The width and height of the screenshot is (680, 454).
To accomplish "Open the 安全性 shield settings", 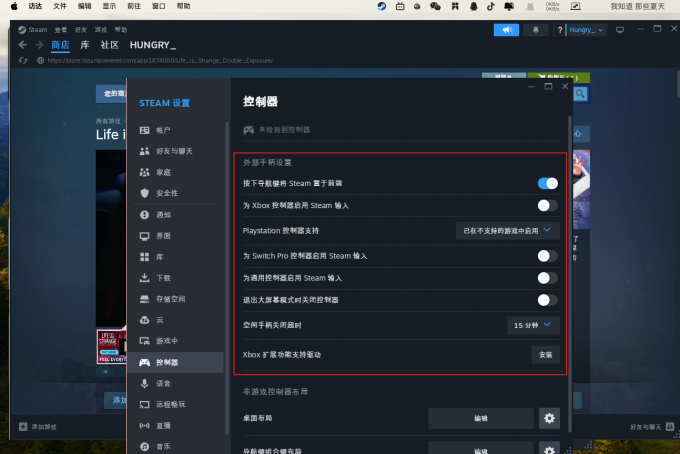I will click(176, 193).
